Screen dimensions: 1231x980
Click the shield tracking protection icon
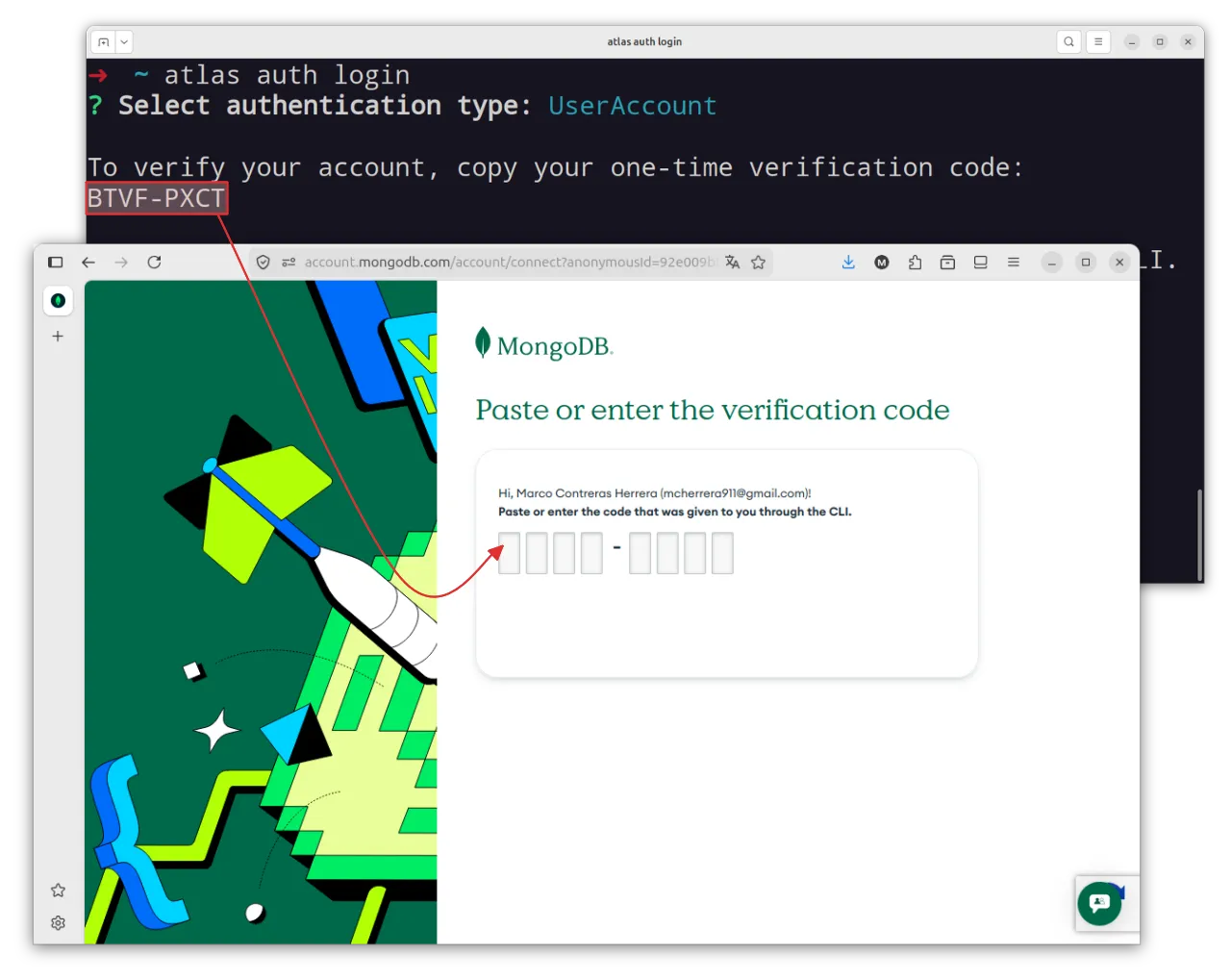264,263
